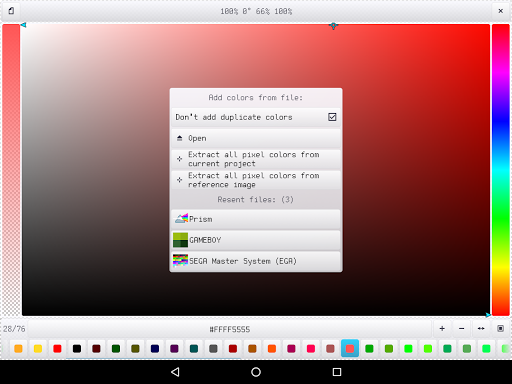Tap the Android home circle icon

(x=256, y=372)
